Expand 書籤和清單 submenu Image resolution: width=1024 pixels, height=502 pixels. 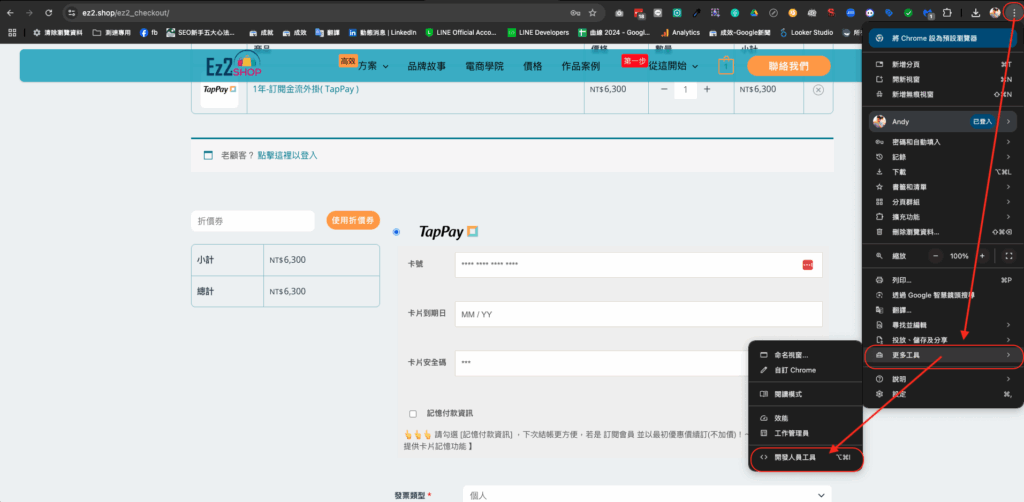(x=944, y=187)
